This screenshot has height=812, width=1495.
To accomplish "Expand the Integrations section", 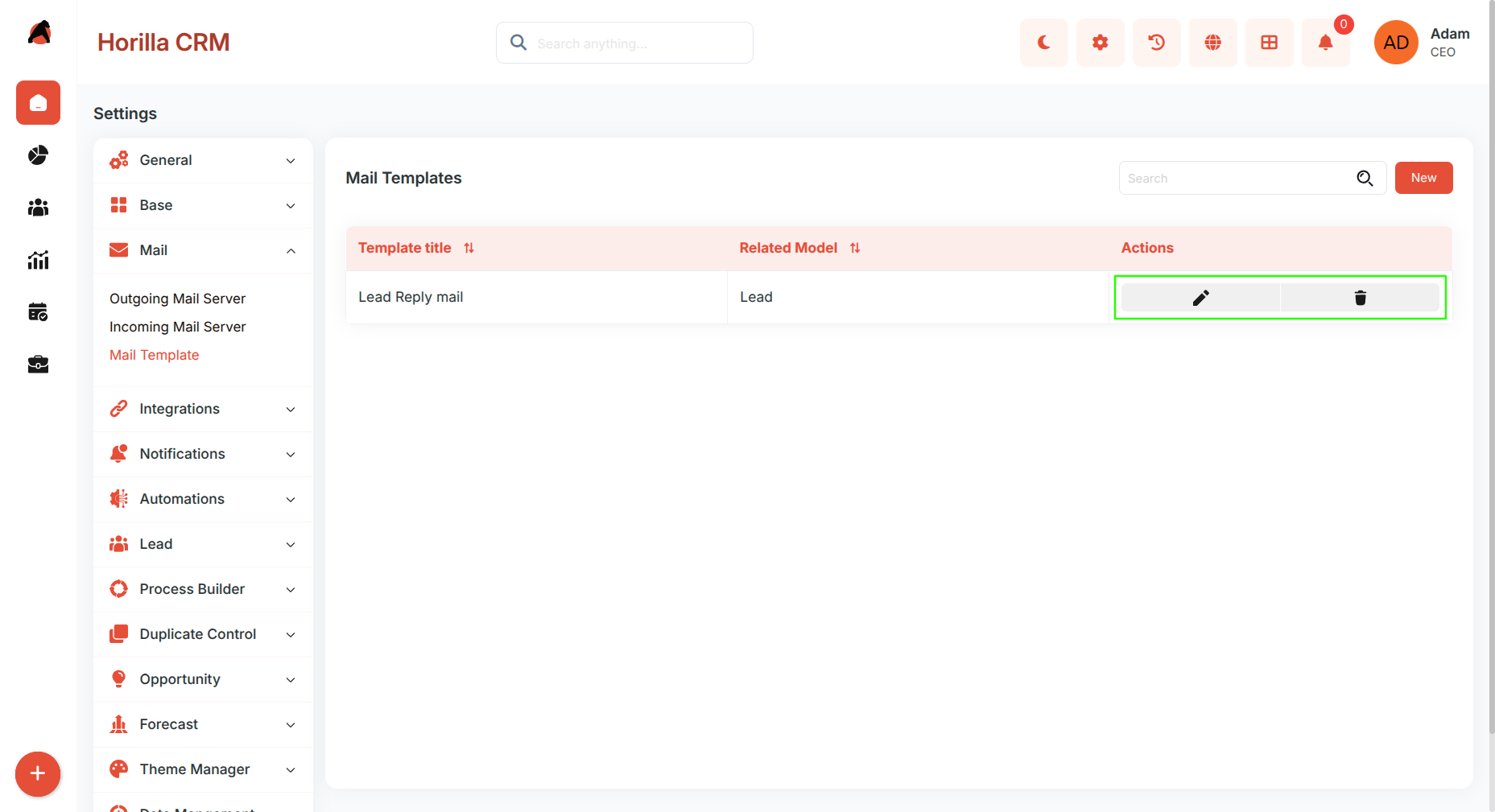I will pyautogui.click(x=203, y=409).
